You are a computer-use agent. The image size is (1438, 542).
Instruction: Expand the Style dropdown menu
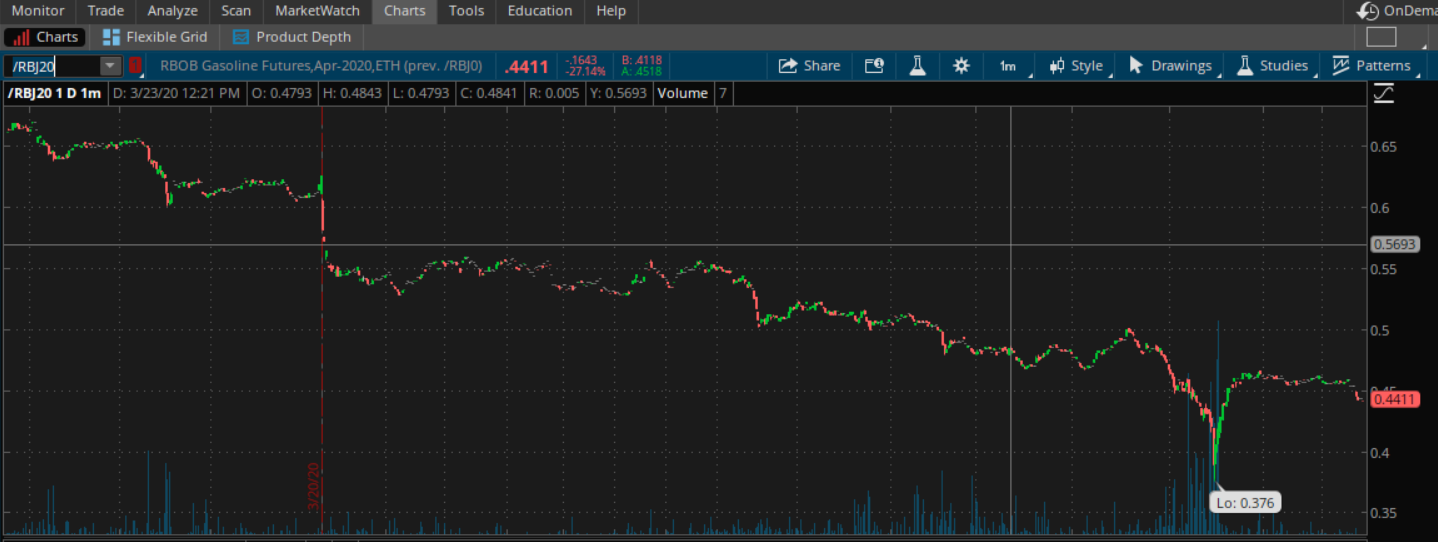(x=1076, y=66)
